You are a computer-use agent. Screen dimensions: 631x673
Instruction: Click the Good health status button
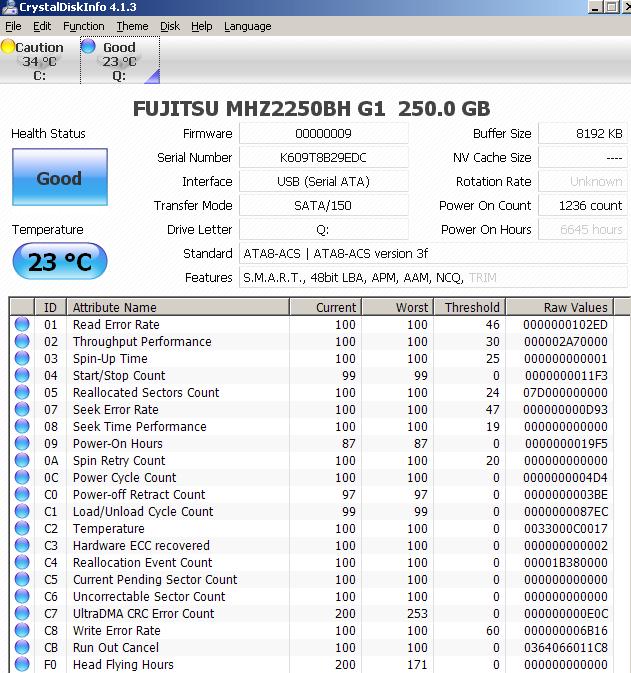coord(60,177)
